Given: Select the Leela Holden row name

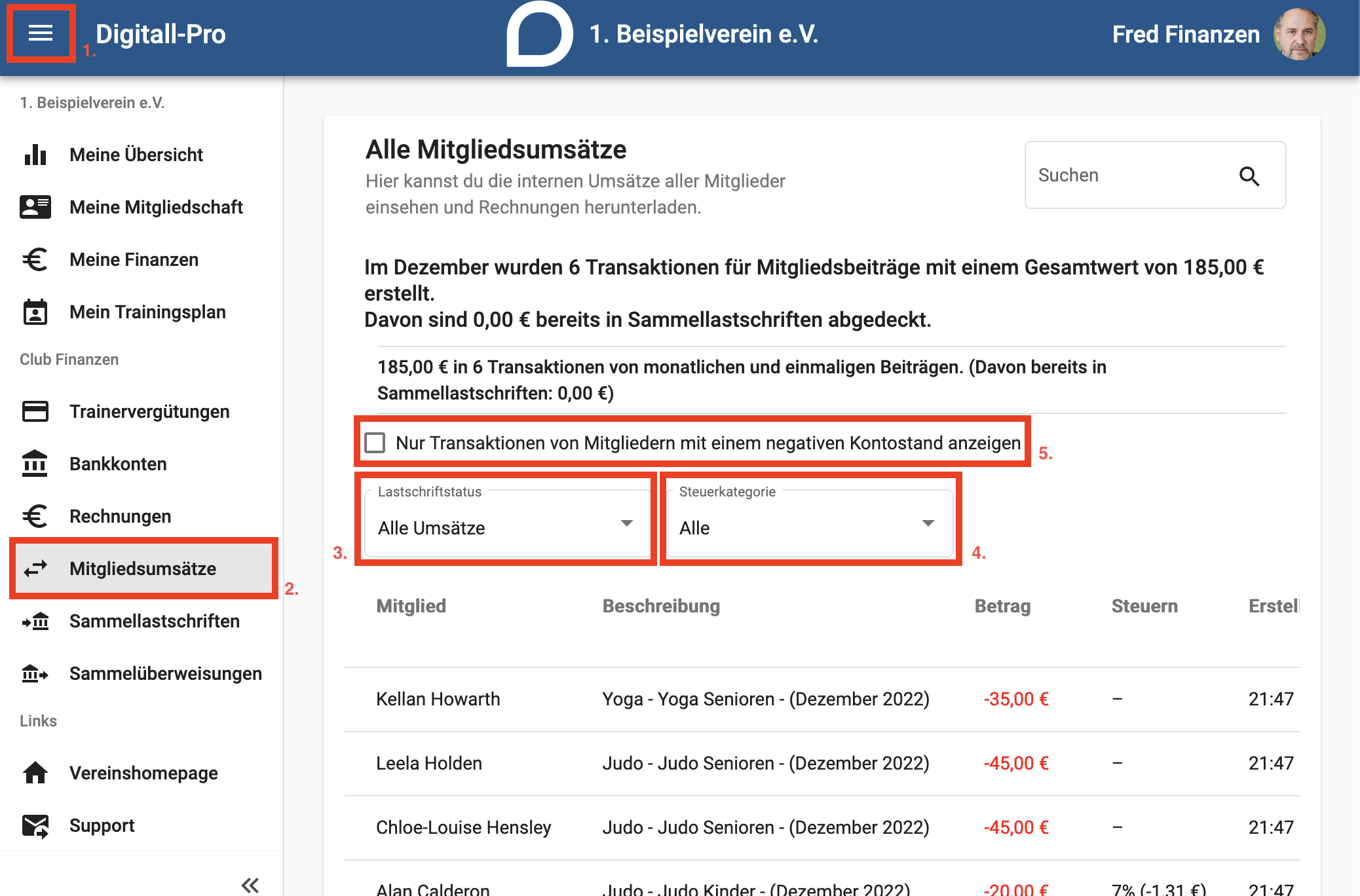Looking at the screenshot, I should [429, 763].
